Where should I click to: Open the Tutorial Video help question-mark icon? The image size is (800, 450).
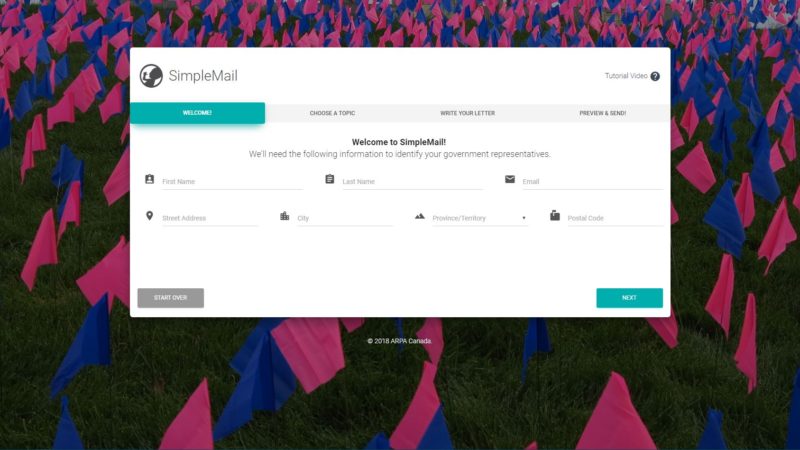click(x=655, y=76)
